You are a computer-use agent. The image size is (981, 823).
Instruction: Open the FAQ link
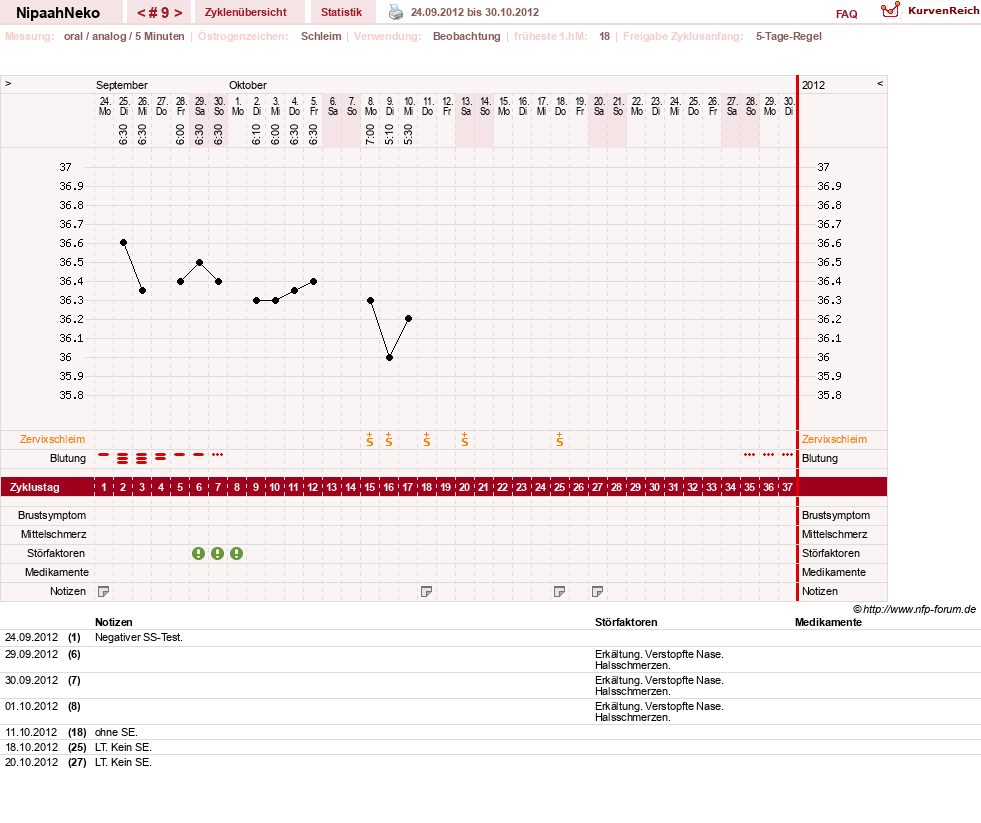click(x=846, y=14)
